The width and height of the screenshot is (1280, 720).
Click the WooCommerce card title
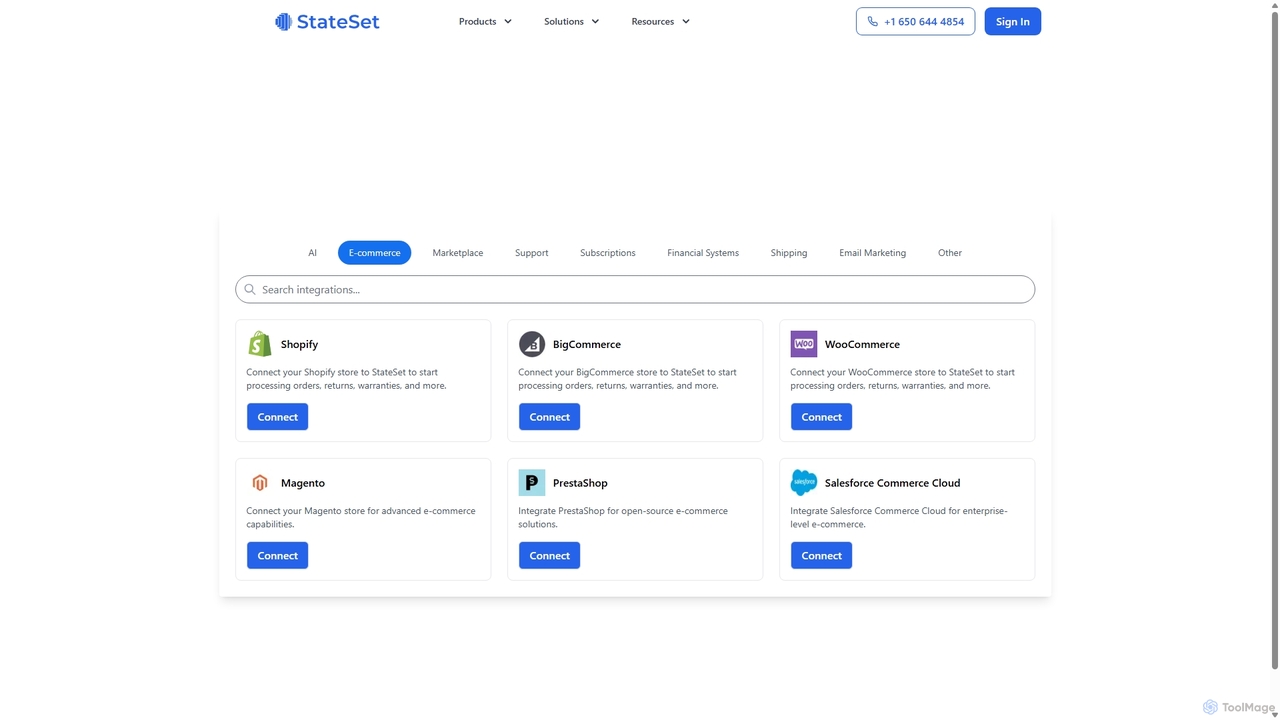point(862,344)
